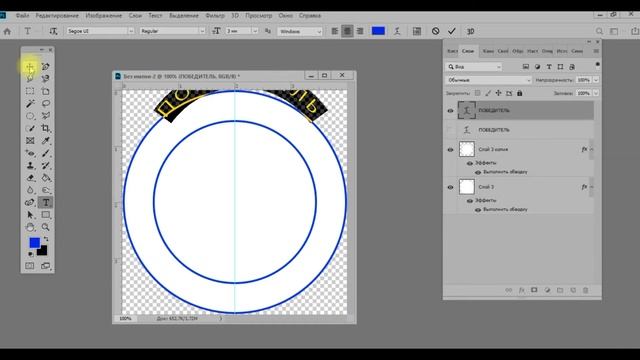Open the layer filter Вид dropdown
Viewport: 640px width, 360px height.
pyautogui.click(x=474, y=67)
